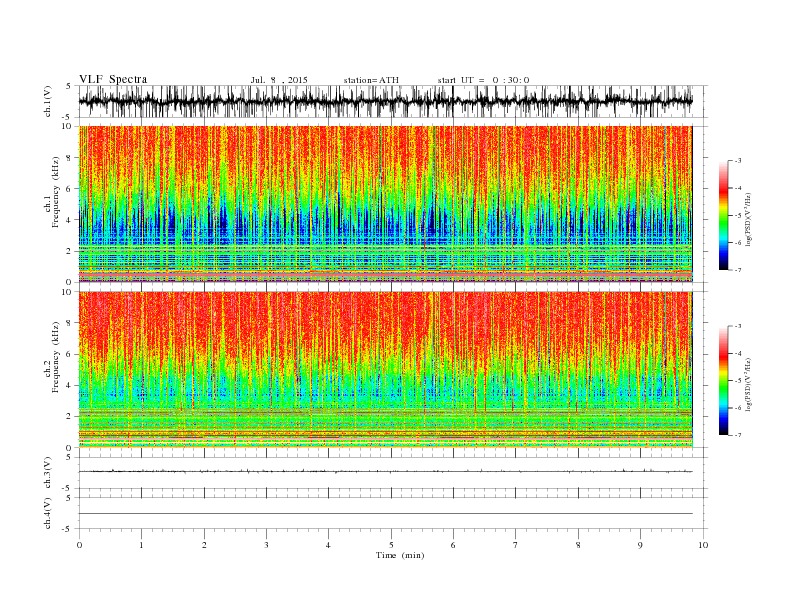Image resolution: width=792 pixels, height=612 pixels.
Task: Click the "8" kHz tick of the ch.1 spectrogram
Action: pos(70,158)
